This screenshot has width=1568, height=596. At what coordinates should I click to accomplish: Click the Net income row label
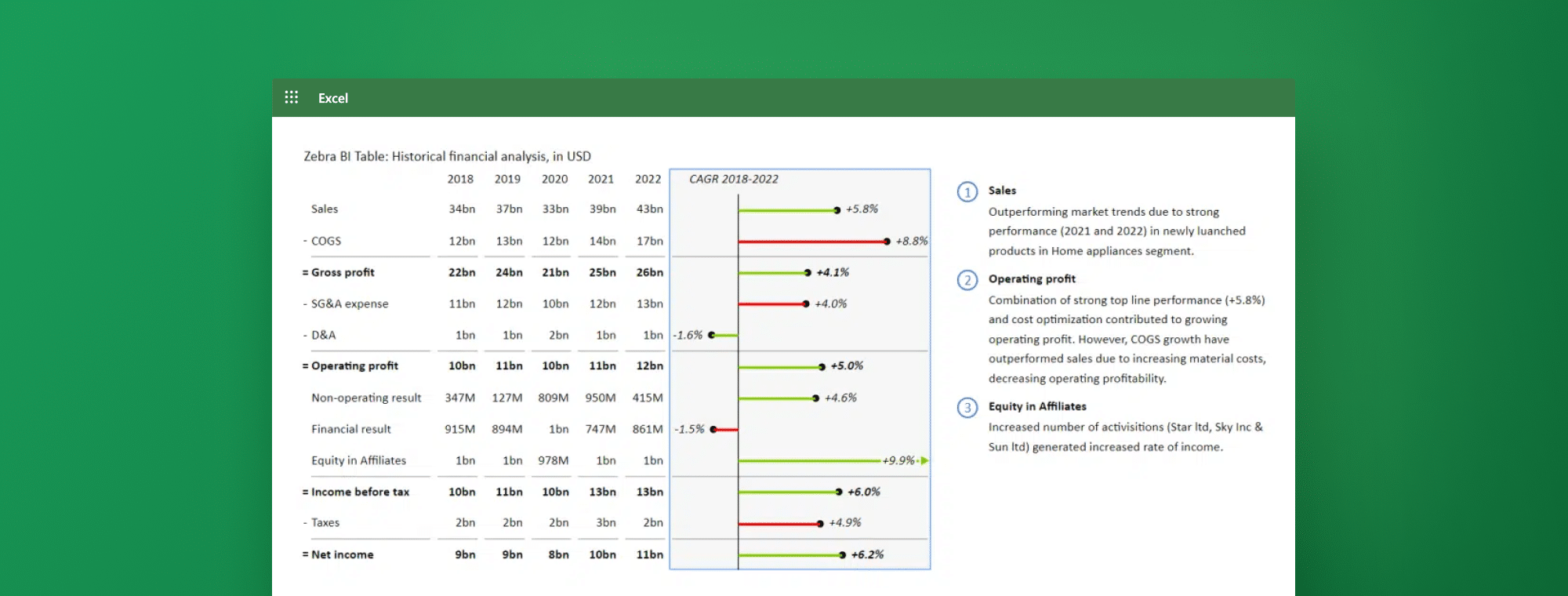[x=342, y=554]
